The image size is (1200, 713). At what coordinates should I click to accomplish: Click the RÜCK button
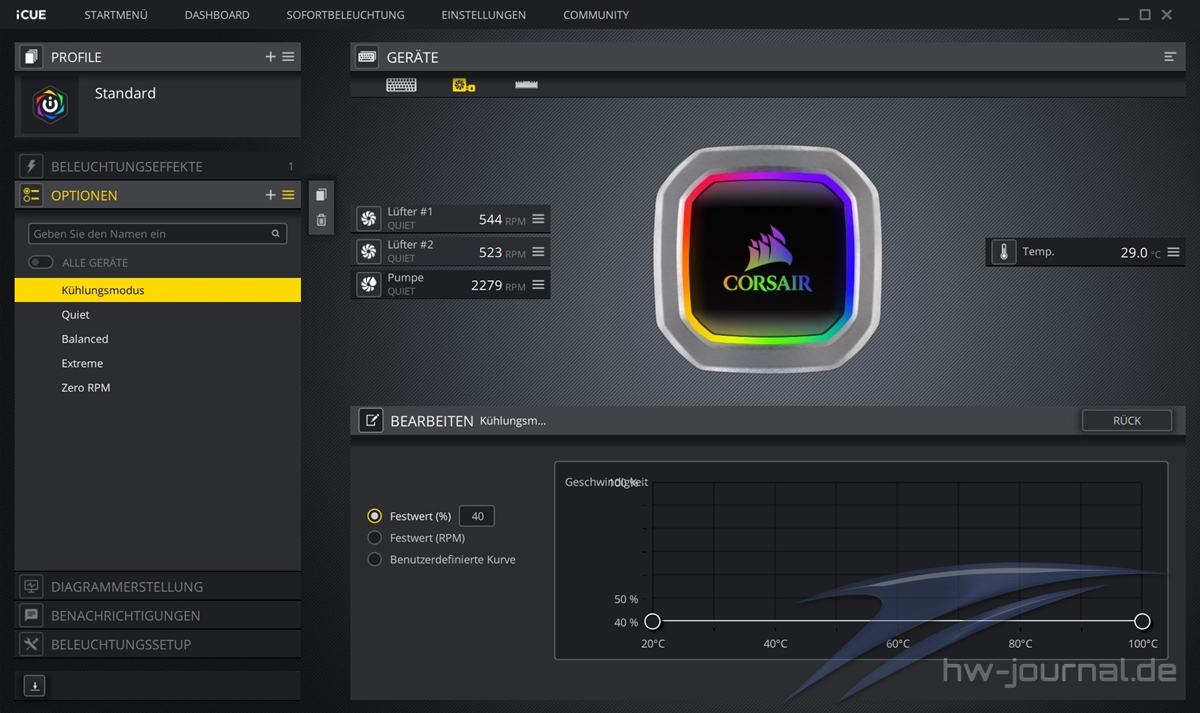coord(1126,421)
